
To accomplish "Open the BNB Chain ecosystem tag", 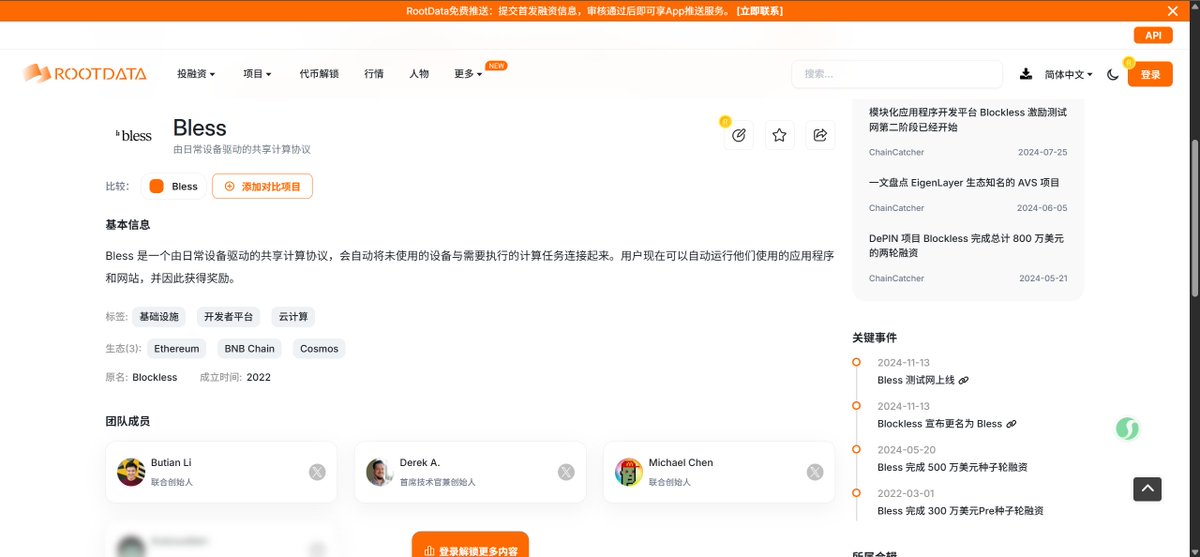I will (x=249, y=349).
